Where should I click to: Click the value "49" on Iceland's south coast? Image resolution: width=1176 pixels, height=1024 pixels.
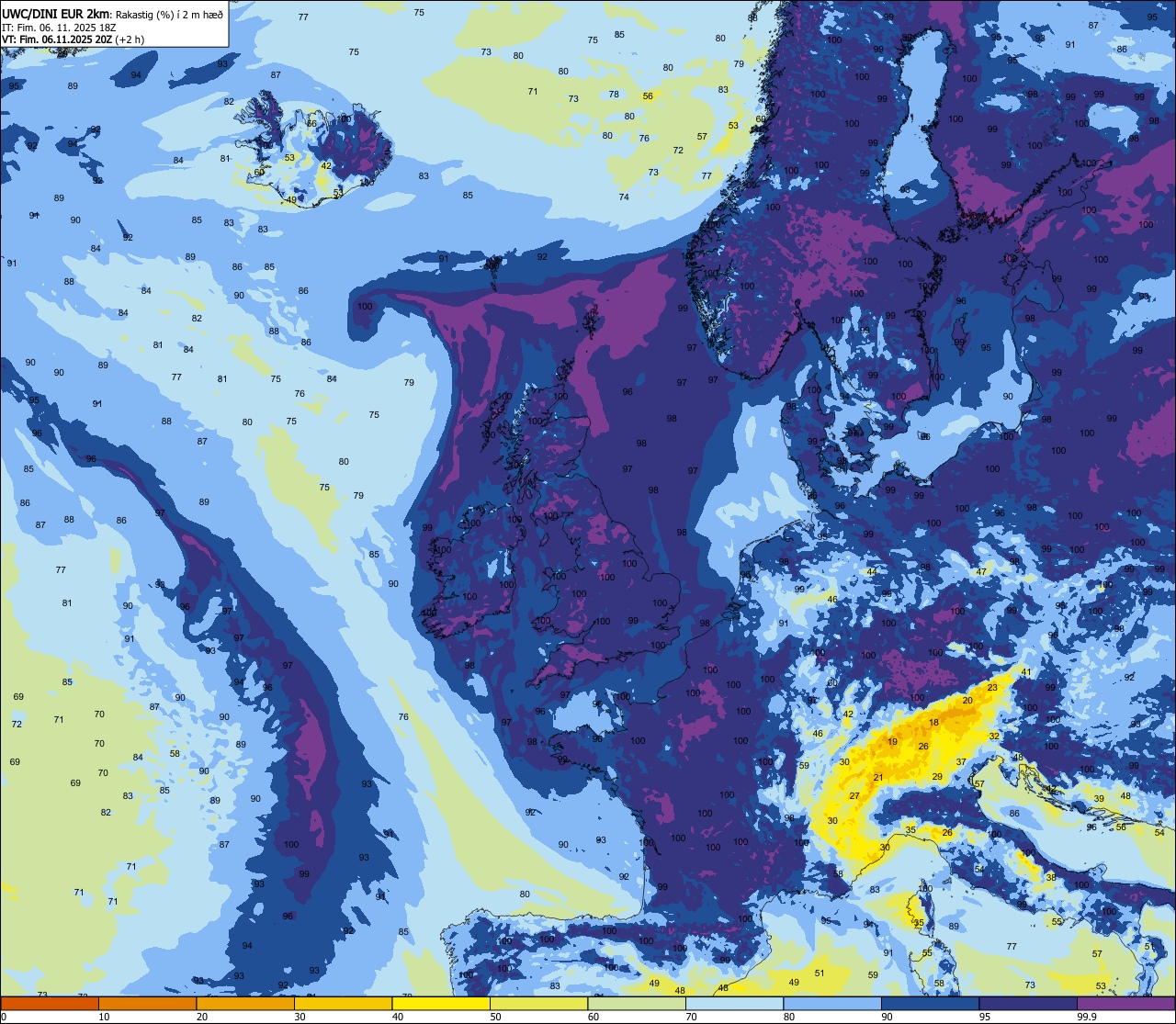click(x=291, y=200)
